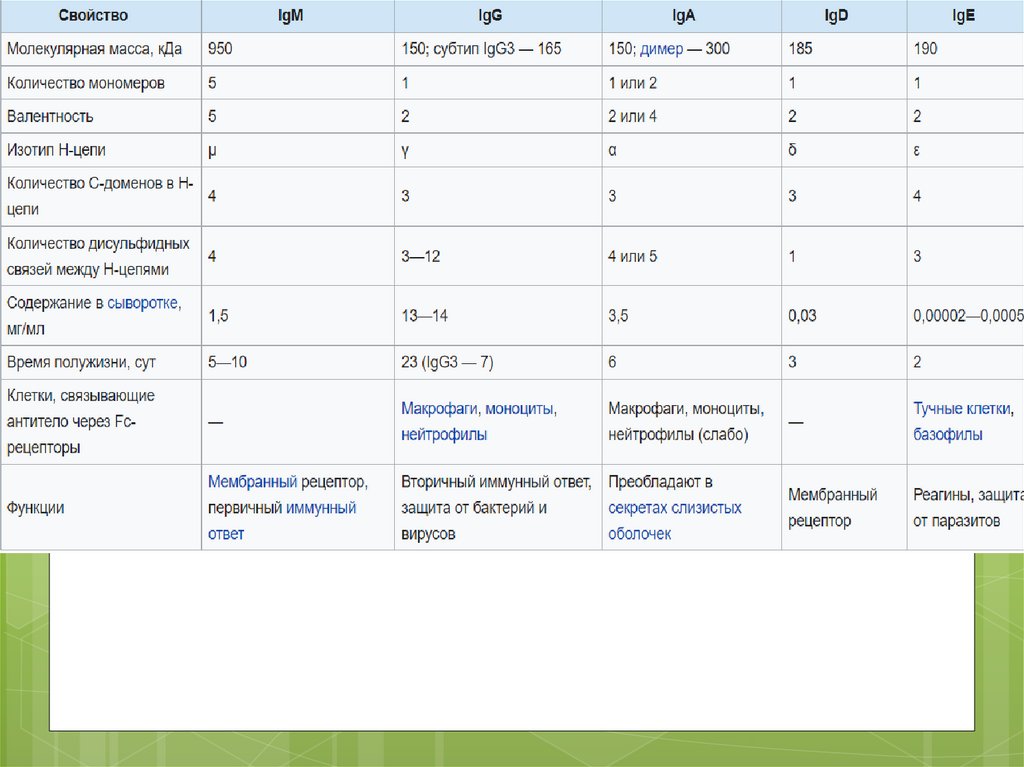Click the serum value '1,5'
The width and height of the screenshot is (1024, 767).
pyautogui.click(x=218, y=316)
